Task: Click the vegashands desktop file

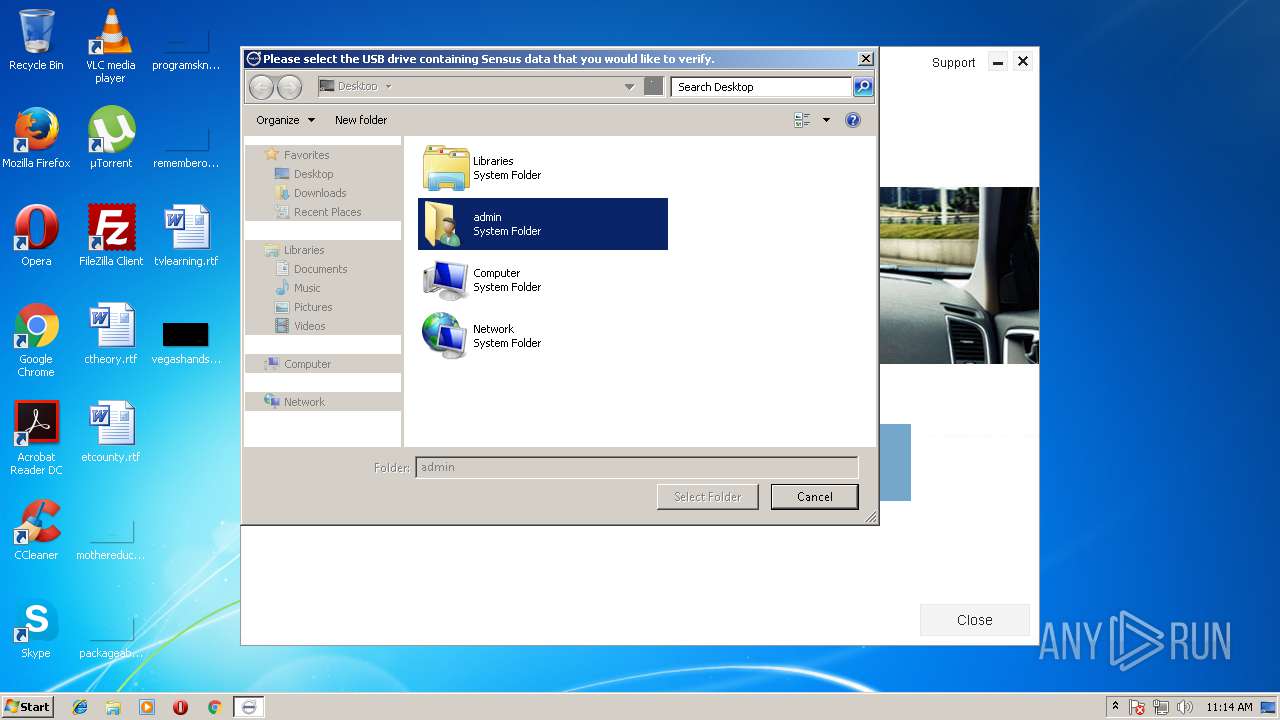Action: point(186,341)
